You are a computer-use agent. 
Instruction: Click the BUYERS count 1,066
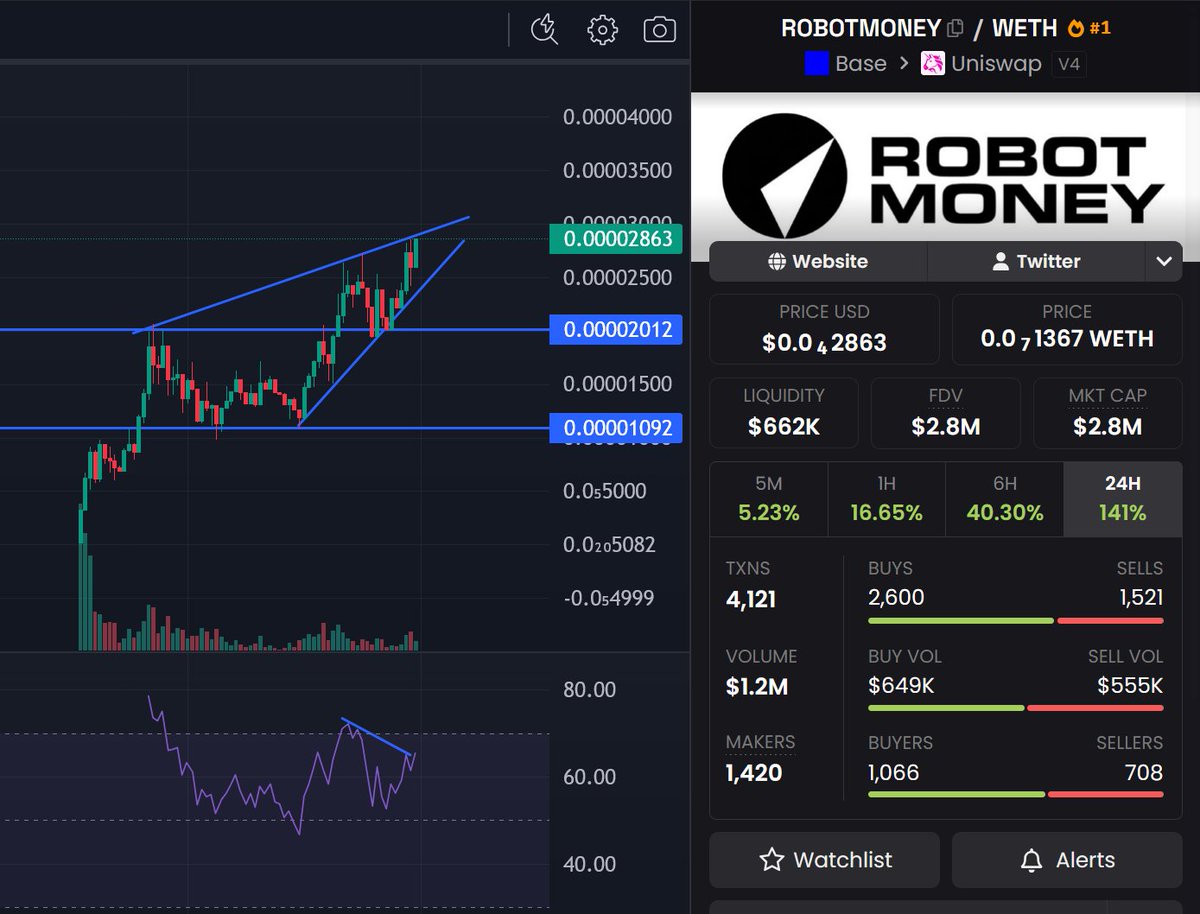[x=893, y=772]
